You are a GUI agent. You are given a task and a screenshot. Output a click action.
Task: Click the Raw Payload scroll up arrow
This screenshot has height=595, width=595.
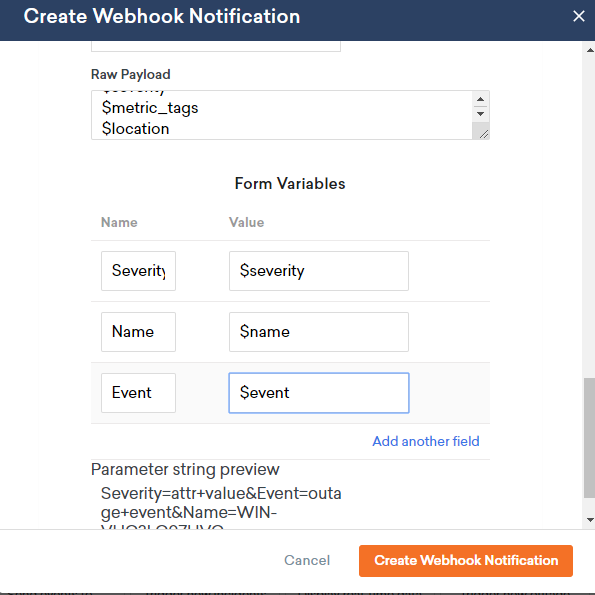point(480,99)
